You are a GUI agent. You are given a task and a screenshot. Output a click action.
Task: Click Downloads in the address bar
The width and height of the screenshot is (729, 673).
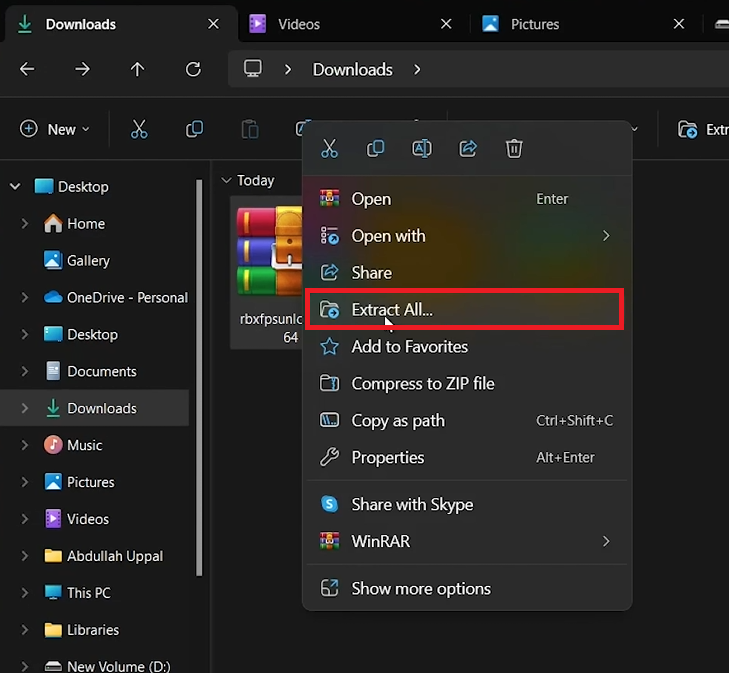352,69
